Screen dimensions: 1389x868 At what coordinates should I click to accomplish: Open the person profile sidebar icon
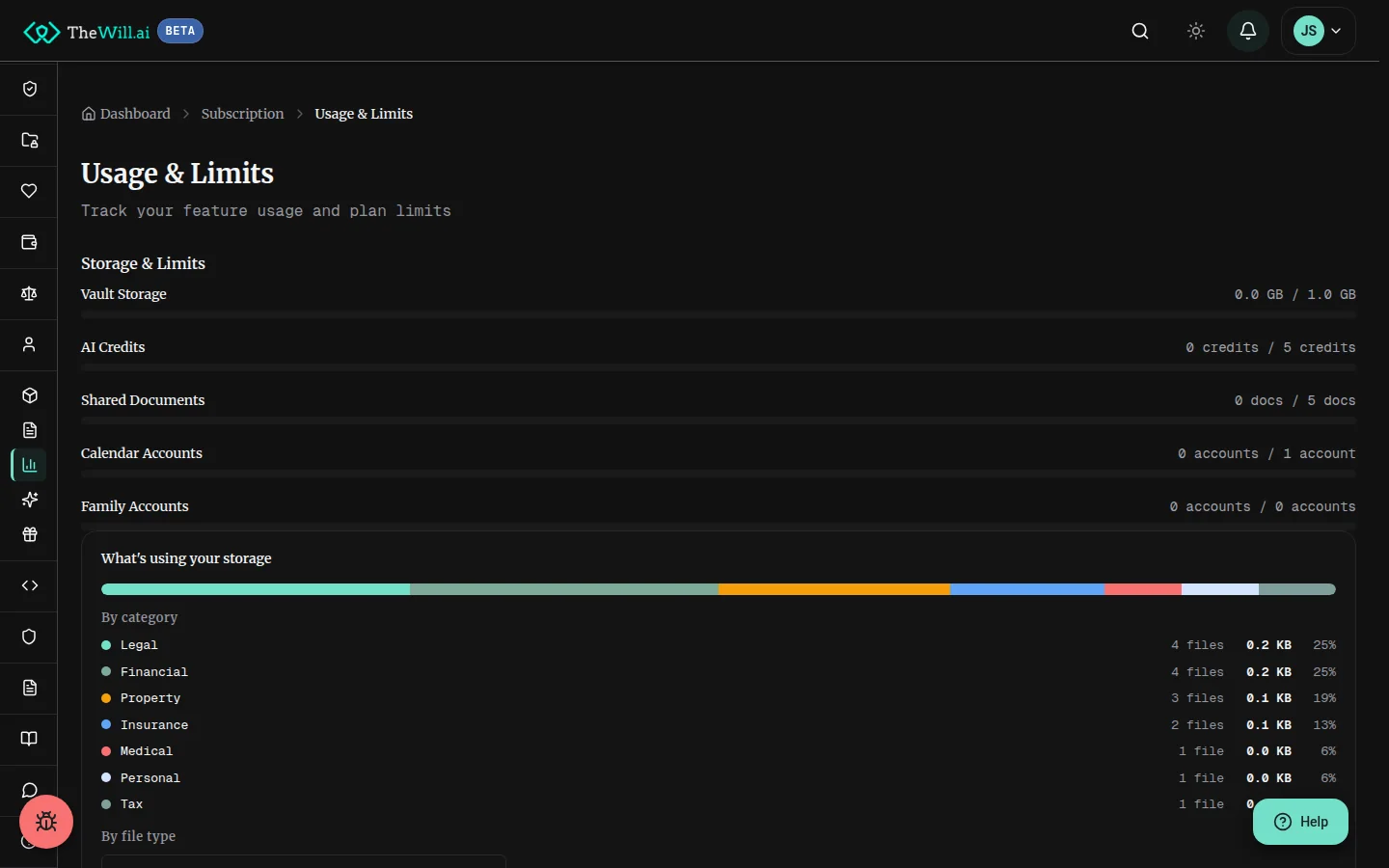click(29, 344)
